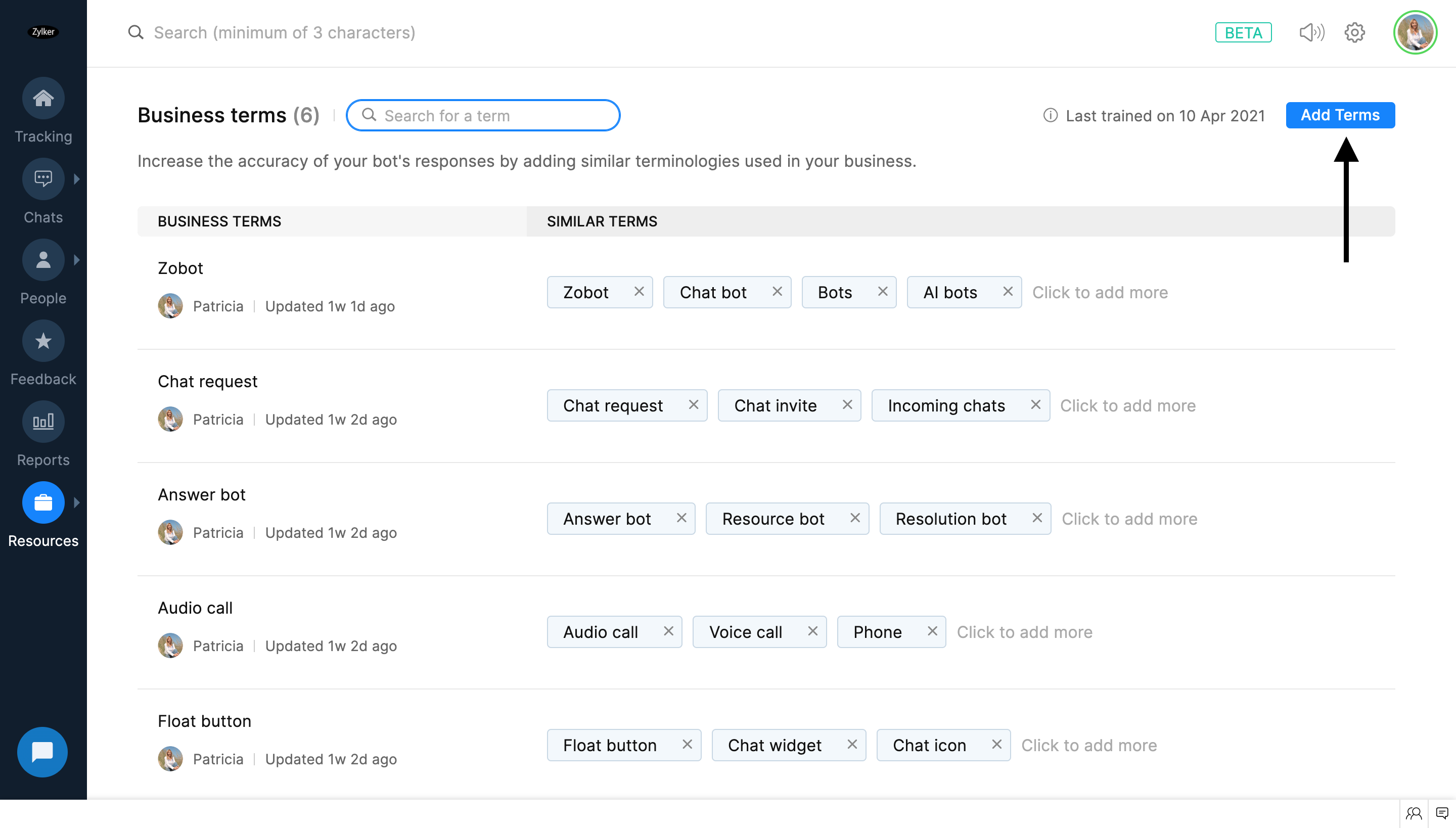The height and width of the screenshot is (828, 1456).
Task: Remove the 'Phone' similar term
Action: 932,631
